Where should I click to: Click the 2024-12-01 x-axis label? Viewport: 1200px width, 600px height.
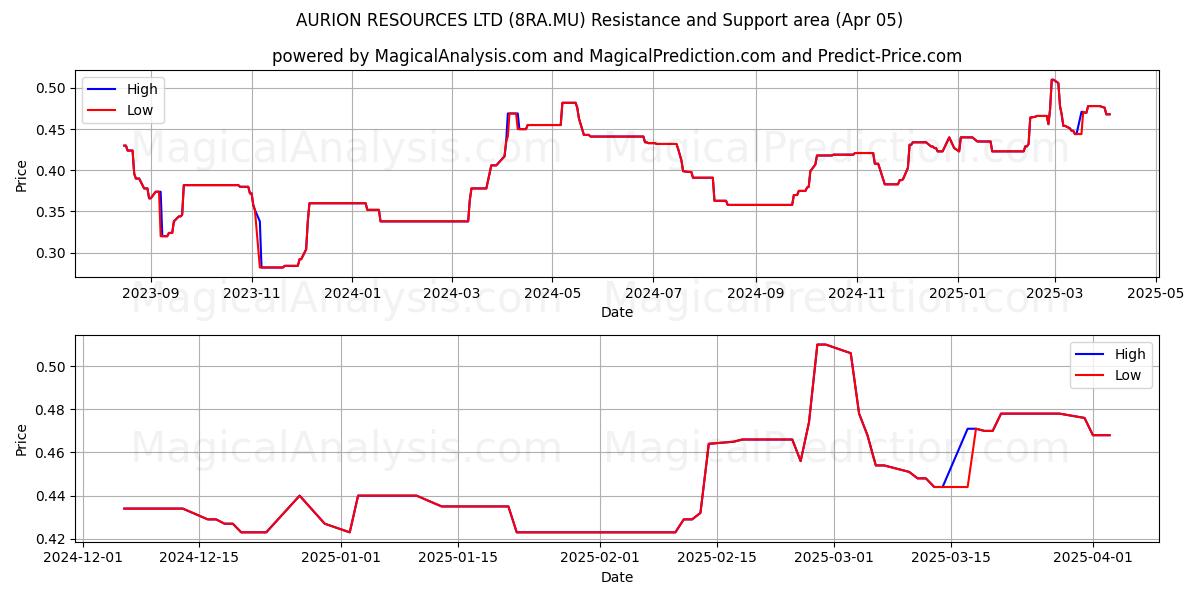coord(84,558)
